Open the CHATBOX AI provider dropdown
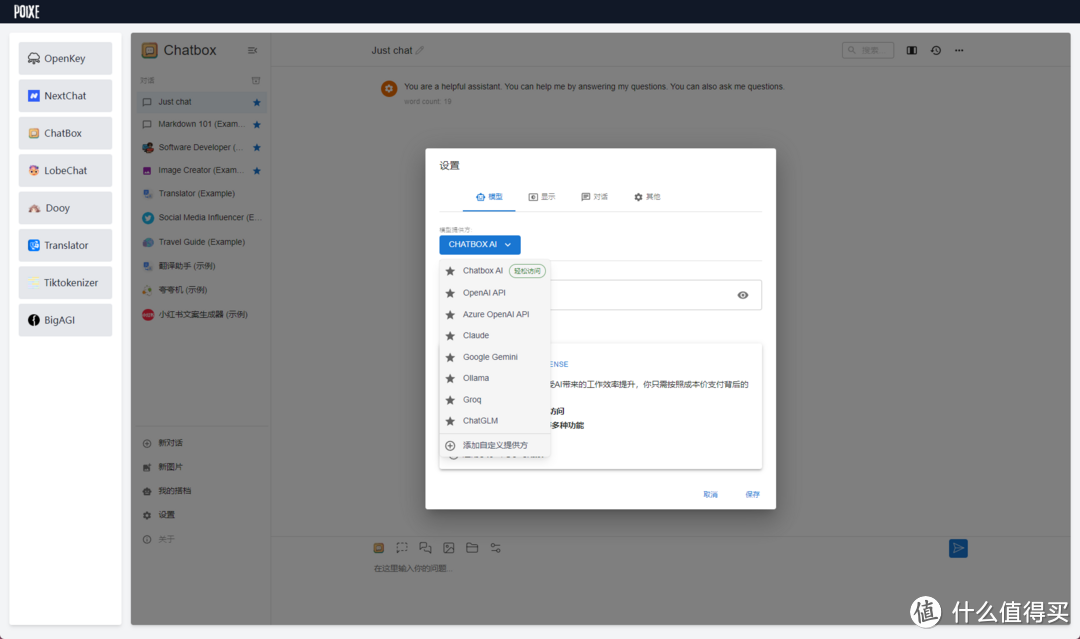Image resolution: width=1080 pixels, height=639 pixels. pos(479,244)
